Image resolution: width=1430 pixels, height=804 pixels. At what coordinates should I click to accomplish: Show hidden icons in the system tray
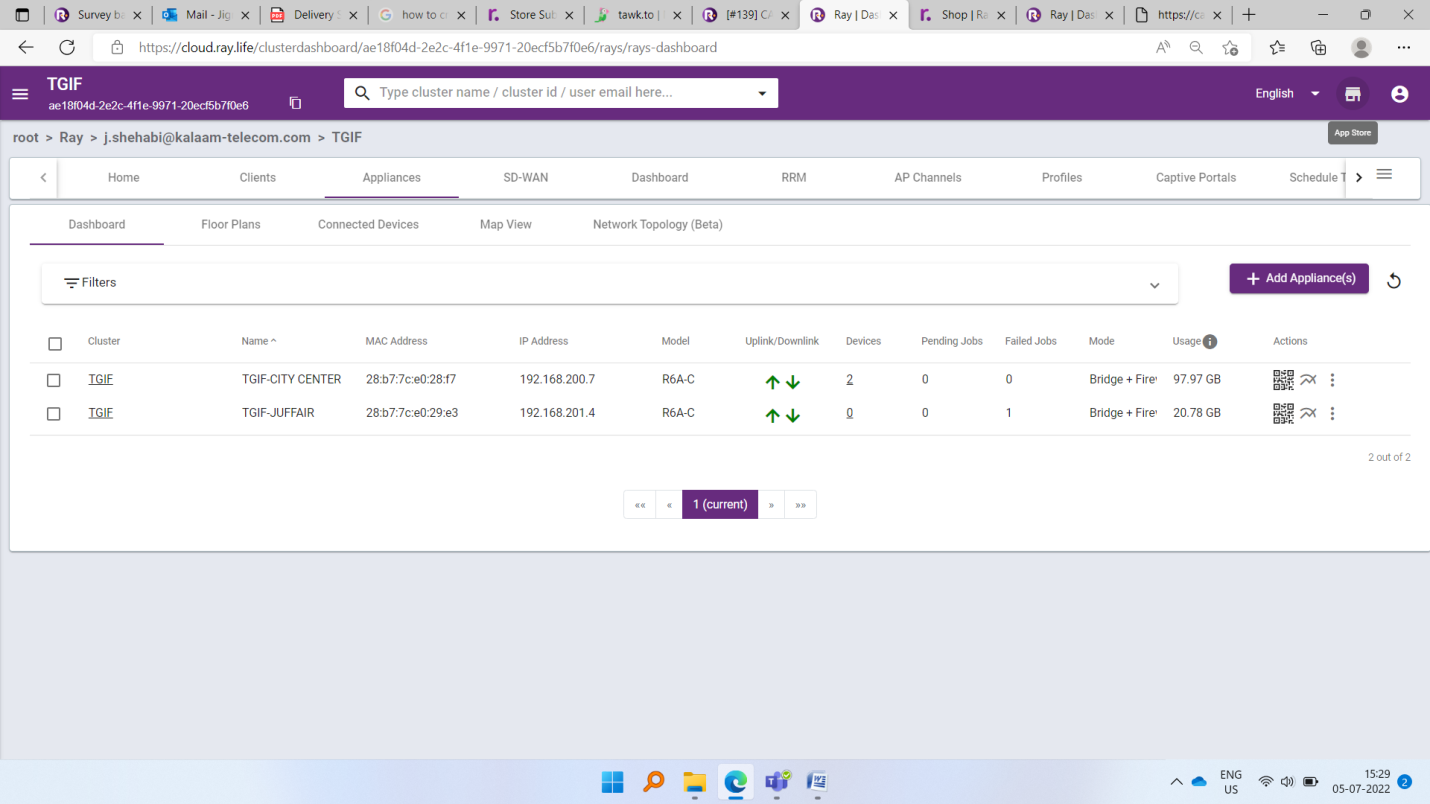[1176, 781]
